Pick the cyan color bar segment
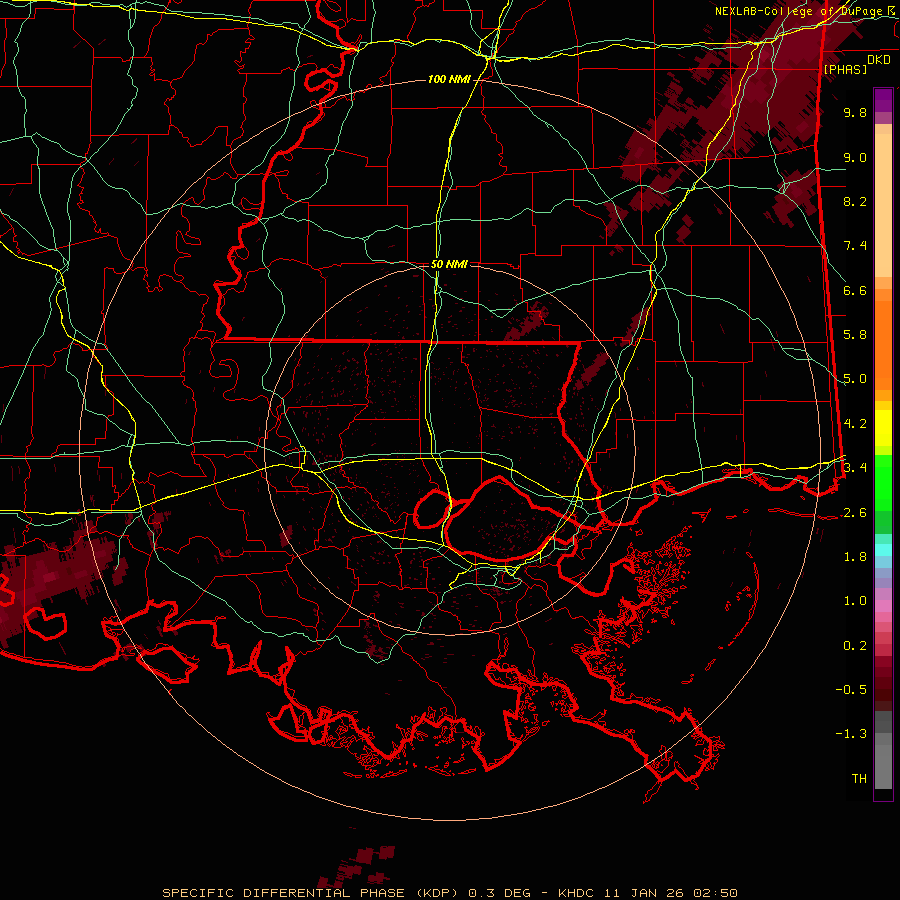Screen dimensions: 900x900 883,550
